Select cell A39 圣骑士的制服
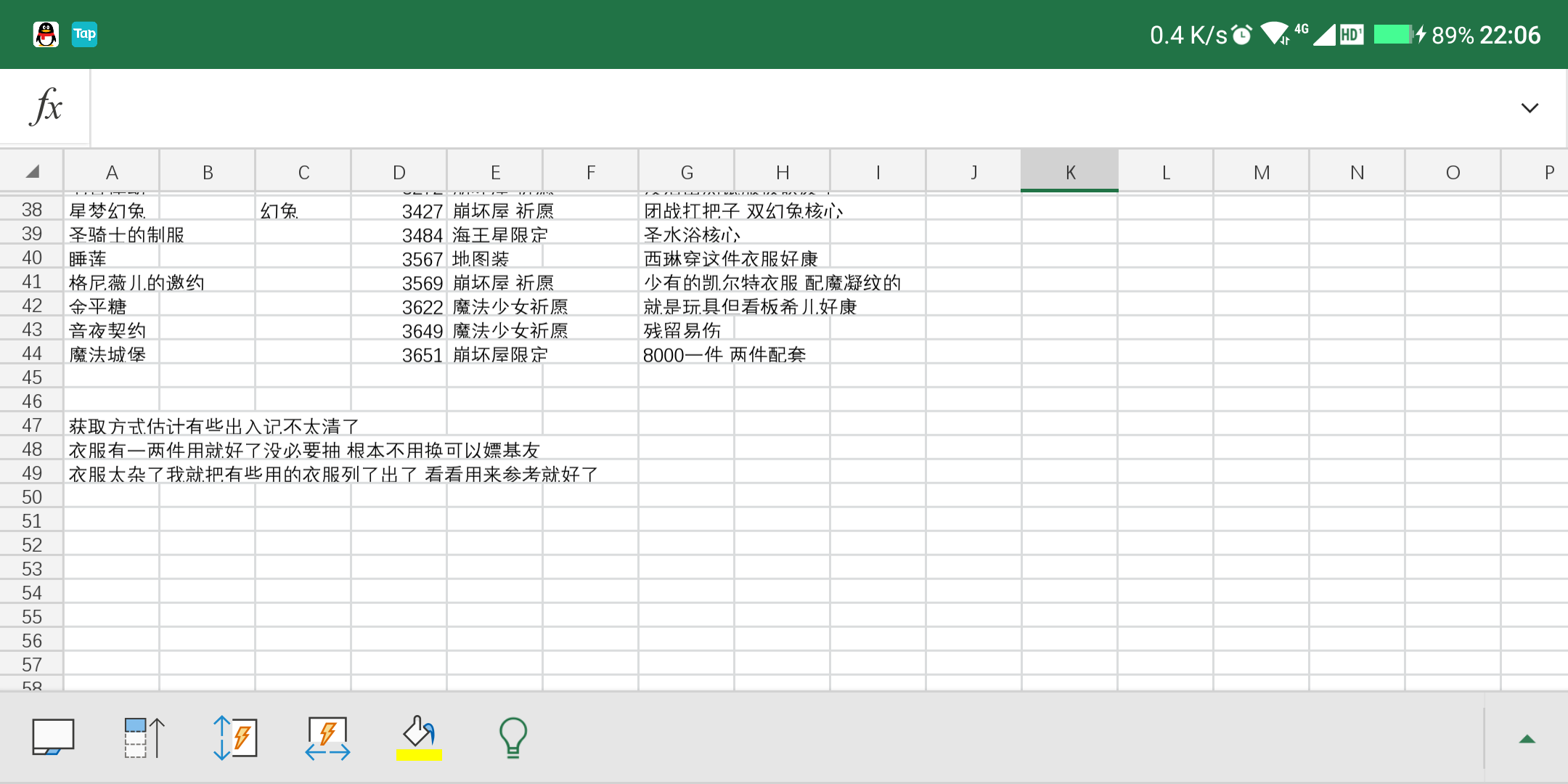This screenshot has height=784, width=1568. coord(112,234)
